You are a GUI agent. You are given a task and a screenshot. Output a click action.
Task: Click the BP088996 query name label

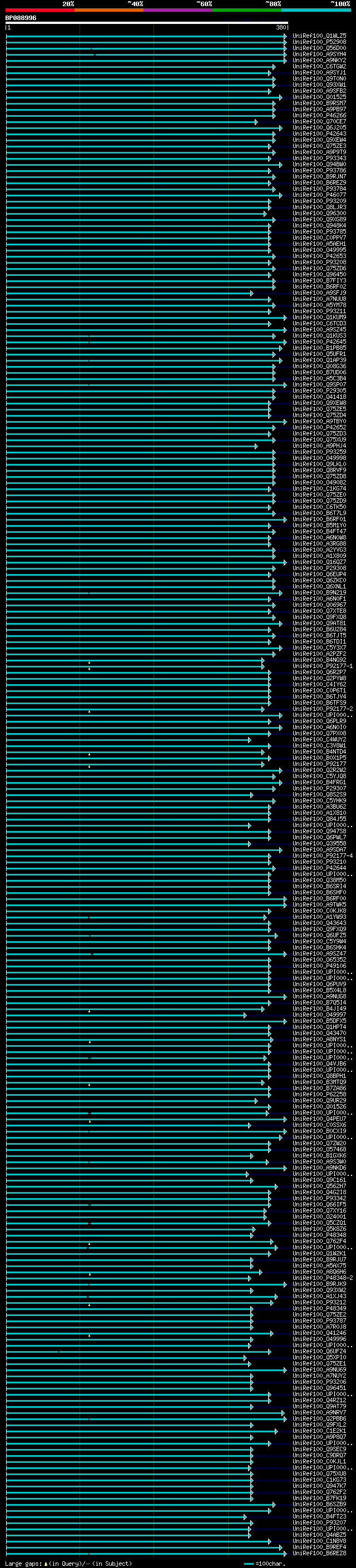pos(21,18)
